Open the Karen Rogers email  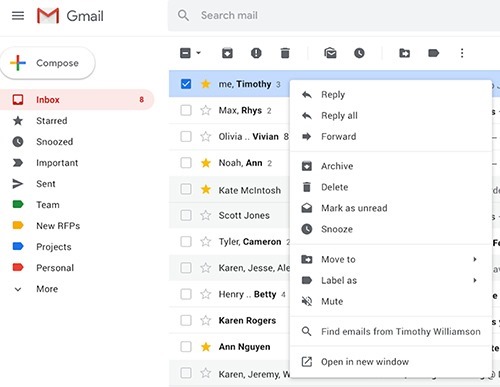pos(247,320)
